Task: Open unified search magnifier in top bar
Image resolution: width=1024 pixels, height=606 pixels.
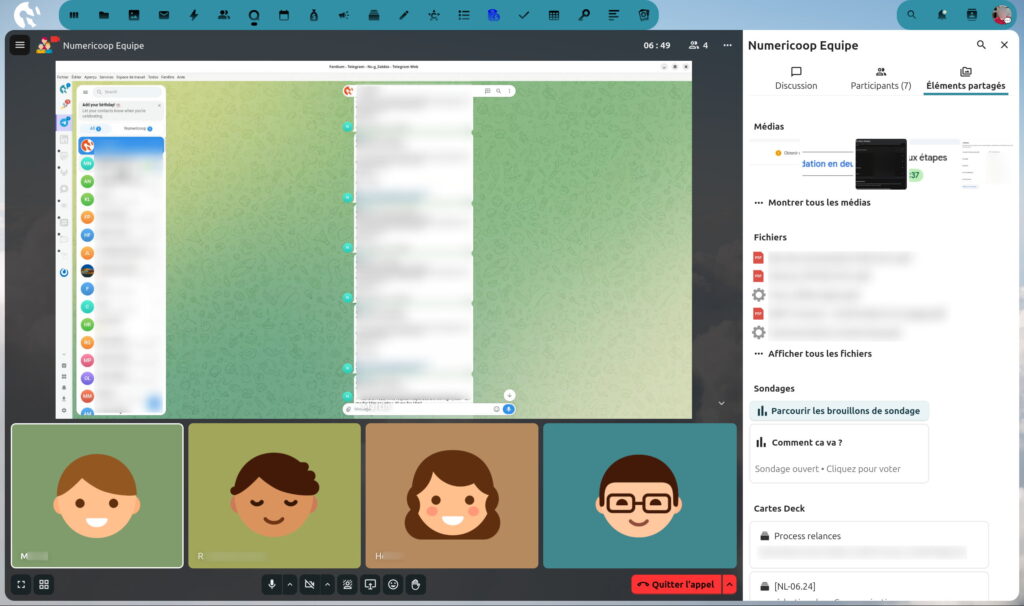Action: coord(912,14)
